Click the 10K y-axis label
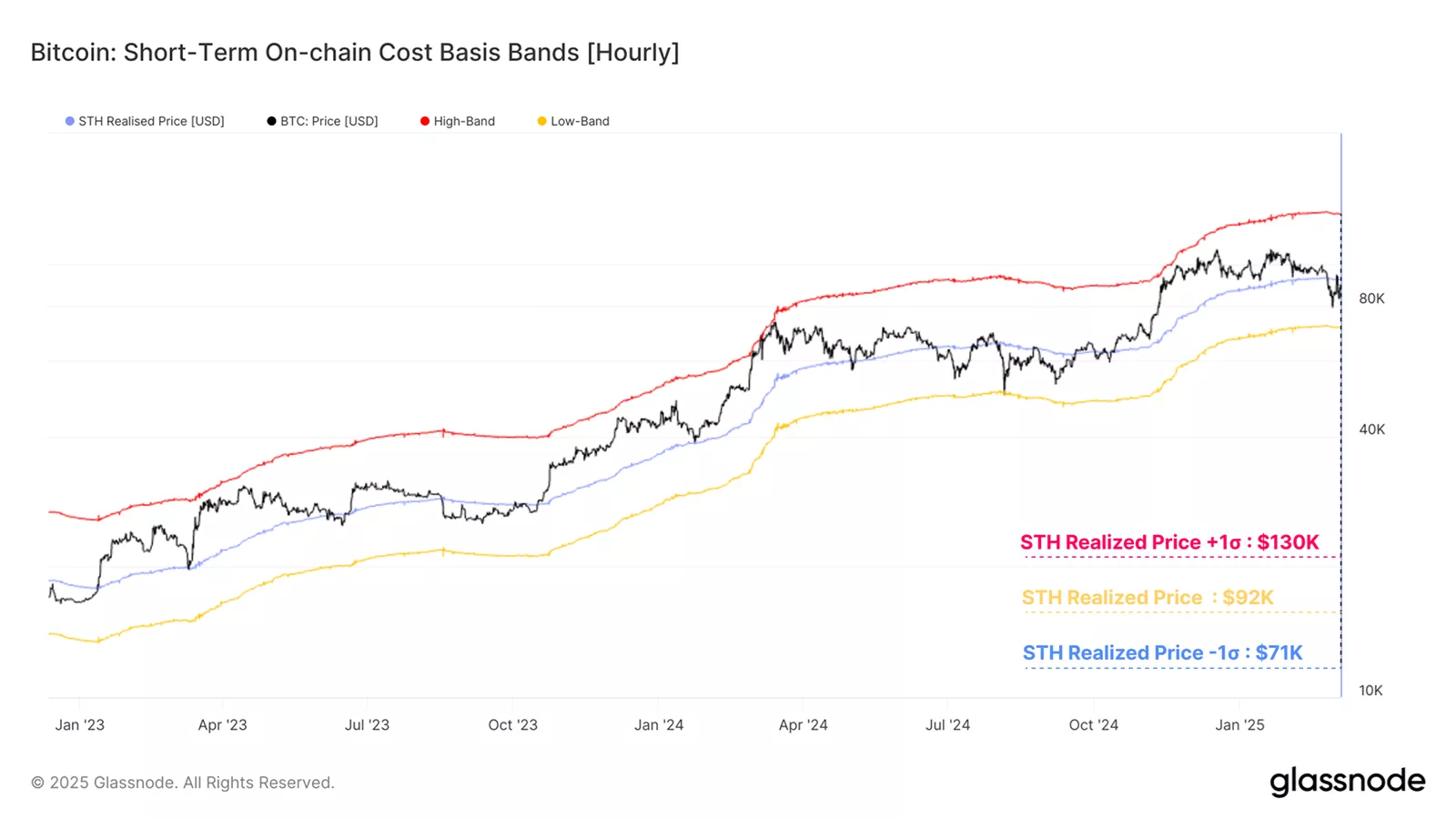This screenshot has width=1456, height=819. tap(1370, 691)
